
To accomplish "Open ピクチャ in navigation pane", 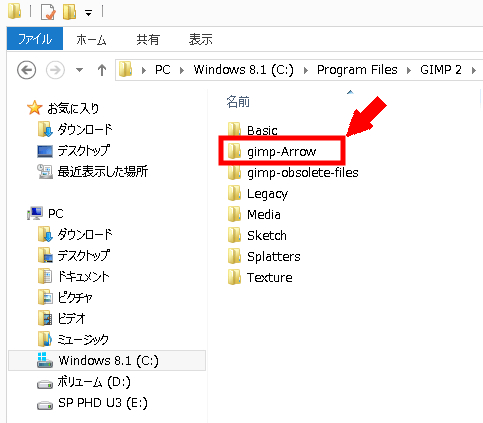I will (x=75, y=298).
